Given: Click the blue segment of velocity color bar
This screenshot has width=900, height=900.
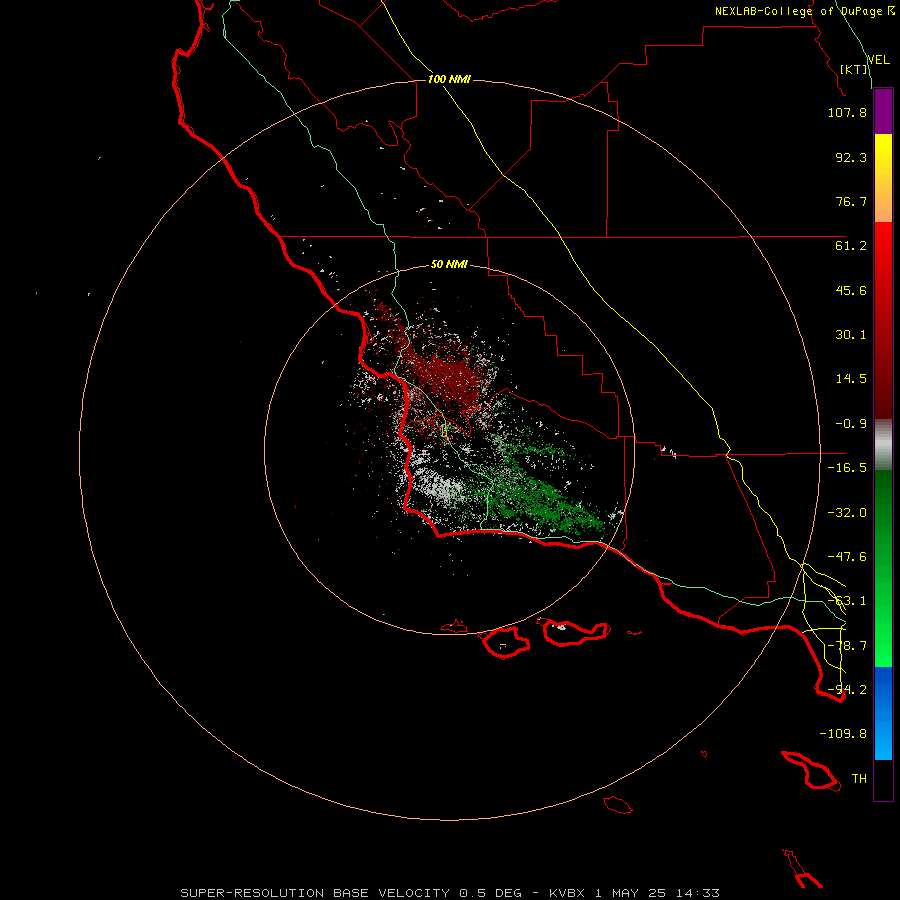Looking at the screenshot, I should (883, 713).
